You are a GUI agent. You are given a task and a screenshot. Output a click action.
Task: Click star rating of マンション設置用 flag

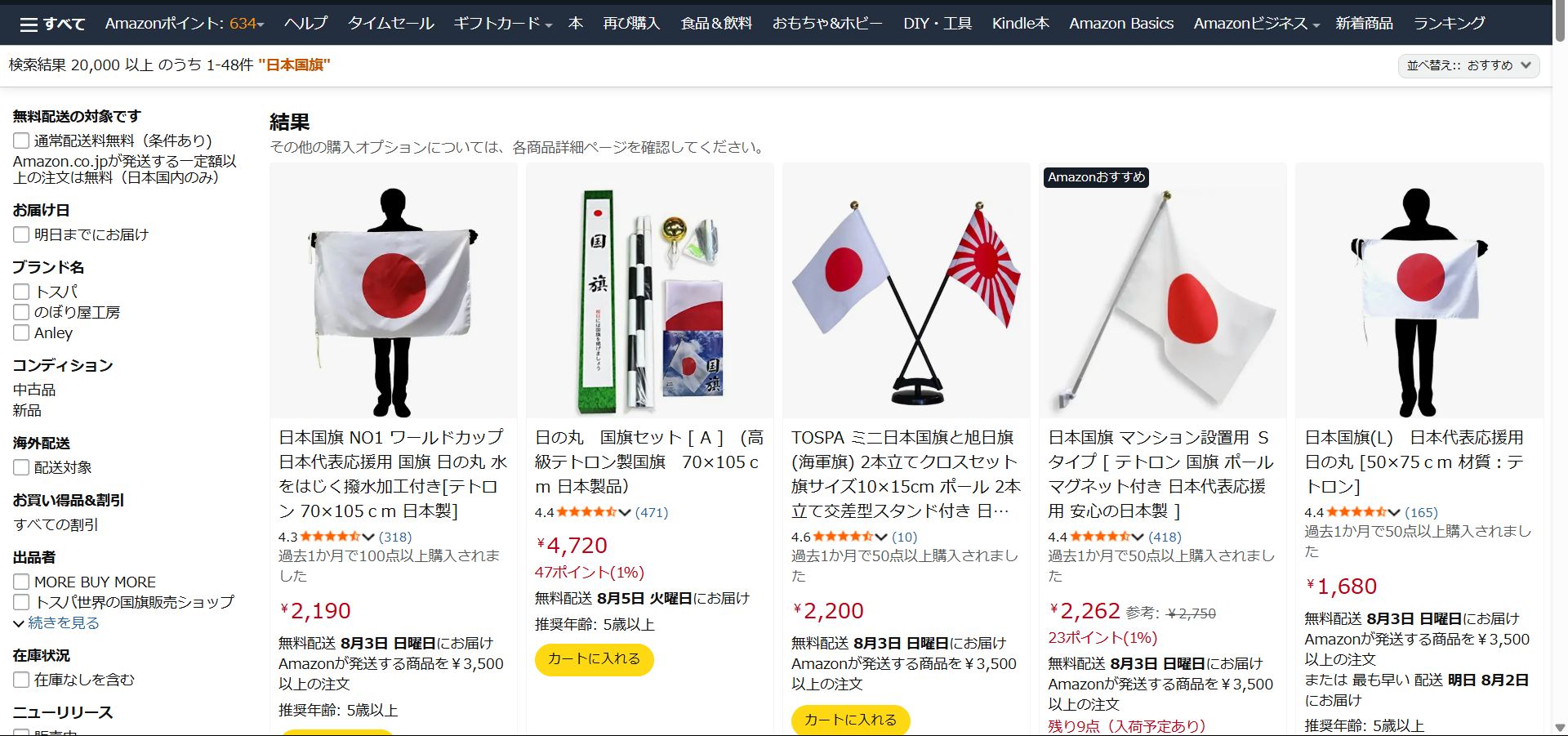point(1095,537)
